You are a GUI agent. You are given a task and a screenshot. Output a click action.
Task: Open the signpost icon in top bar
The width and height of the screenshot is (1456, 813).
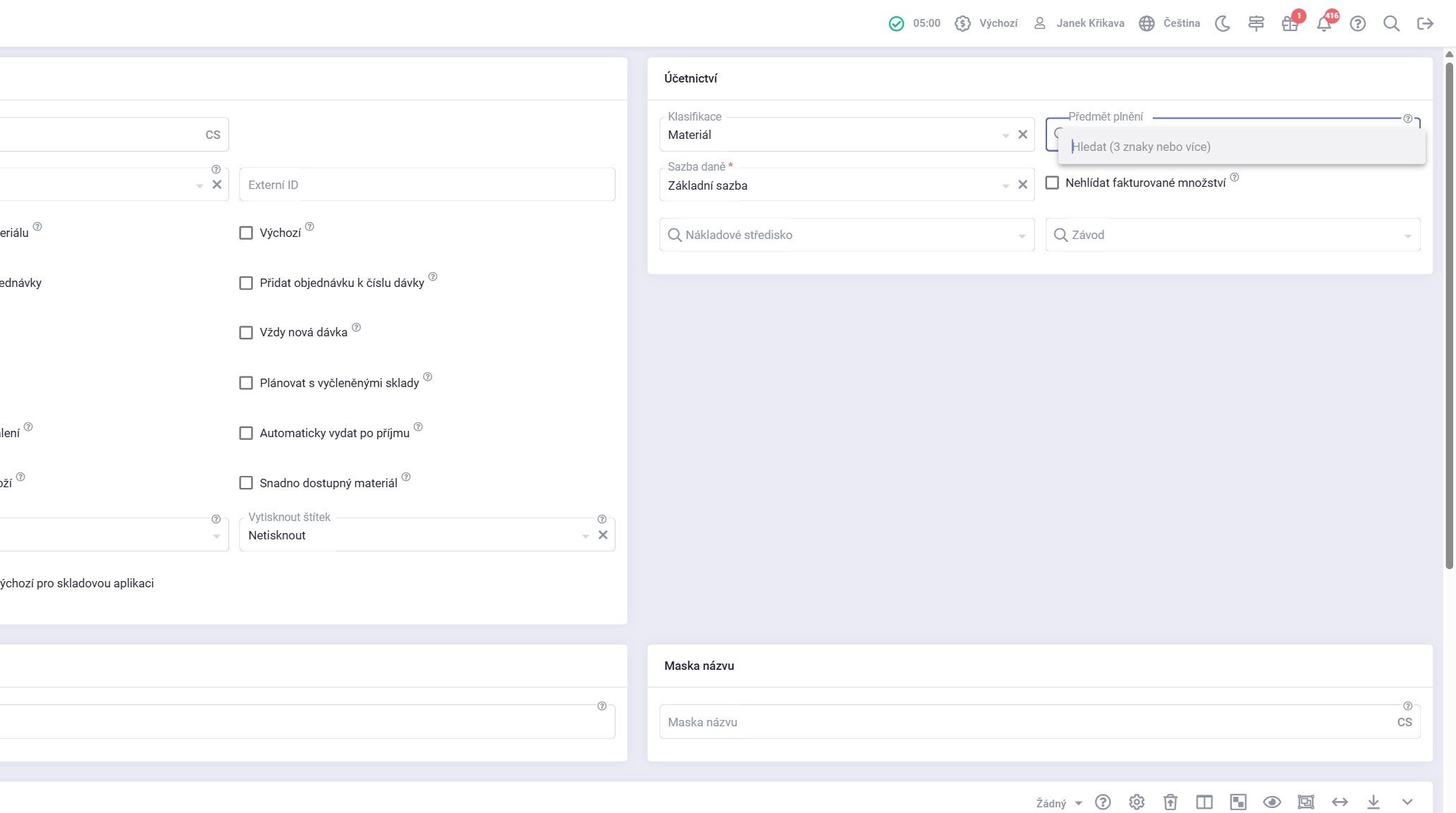(1256, 23)
